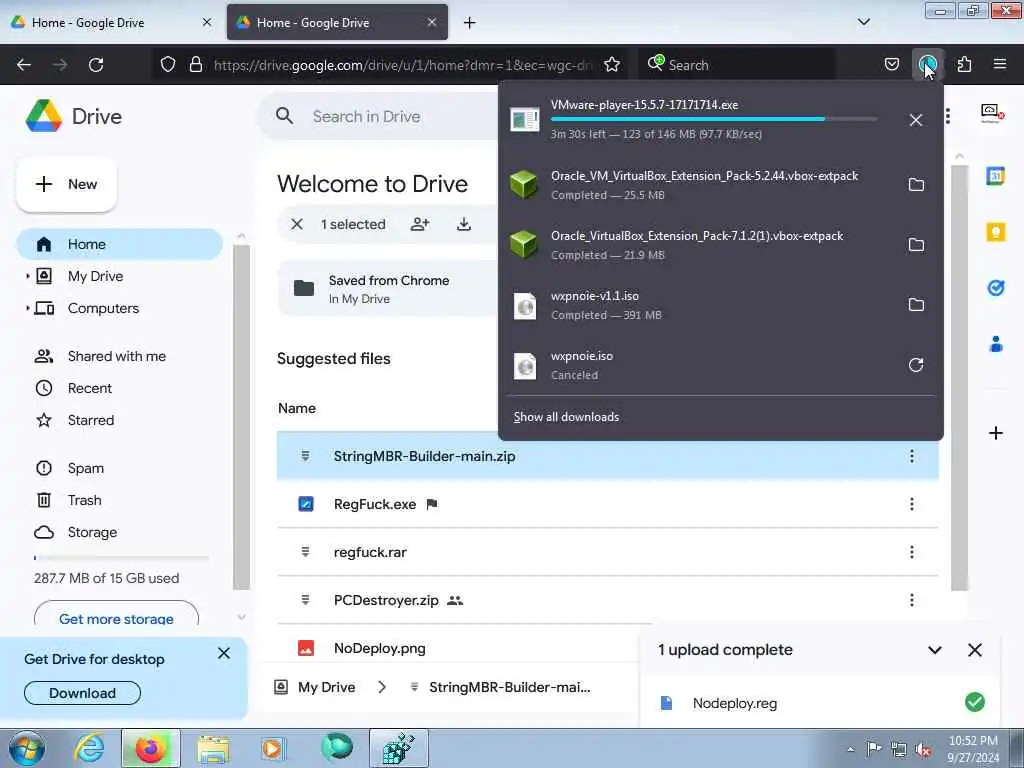This screenshot has height=768, width=1024.
Task: Click the storage usage bar
Action: (121, 558)
